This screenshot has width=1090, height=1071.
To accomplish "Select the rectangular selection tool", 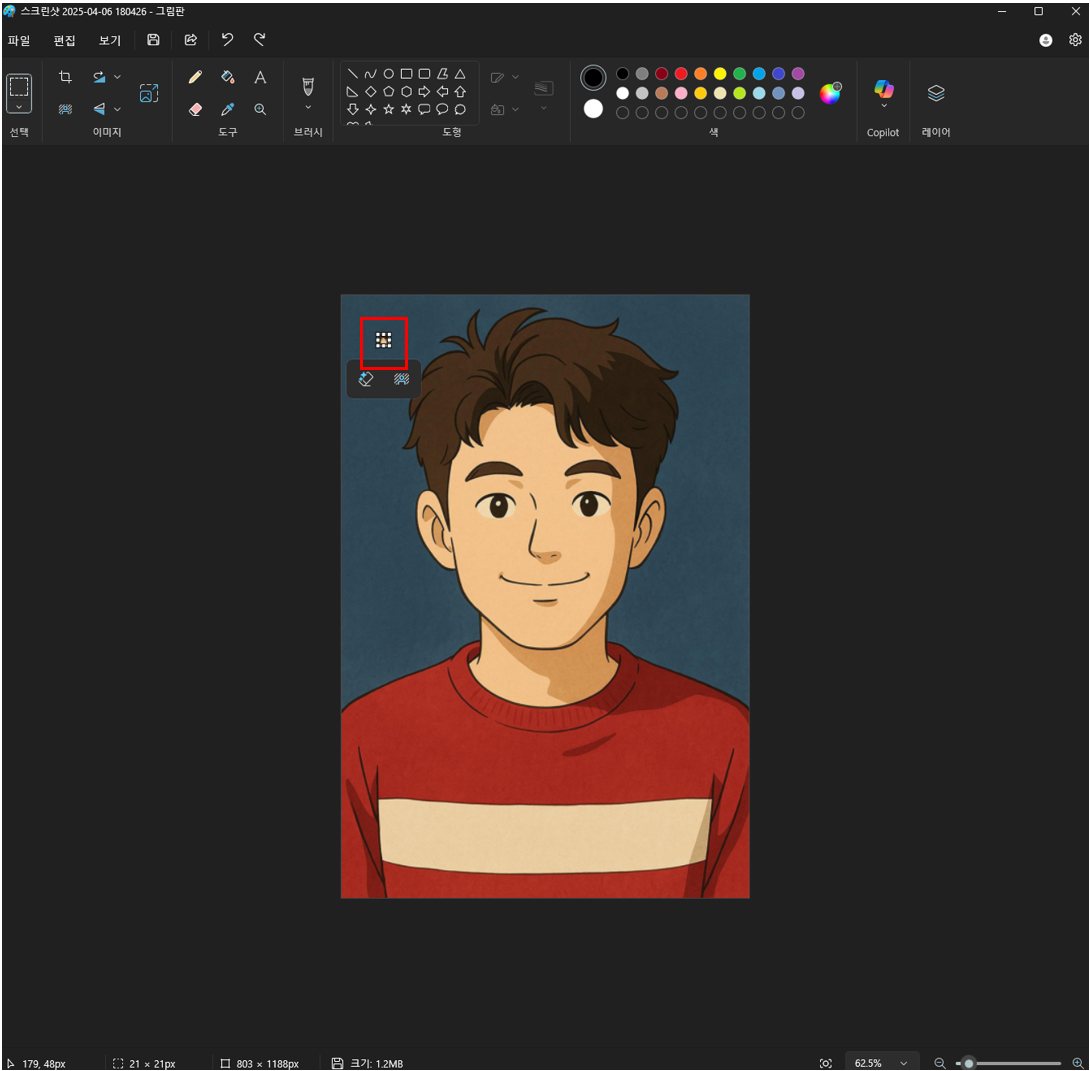I will pyautogui.click(x=19, y=87).
